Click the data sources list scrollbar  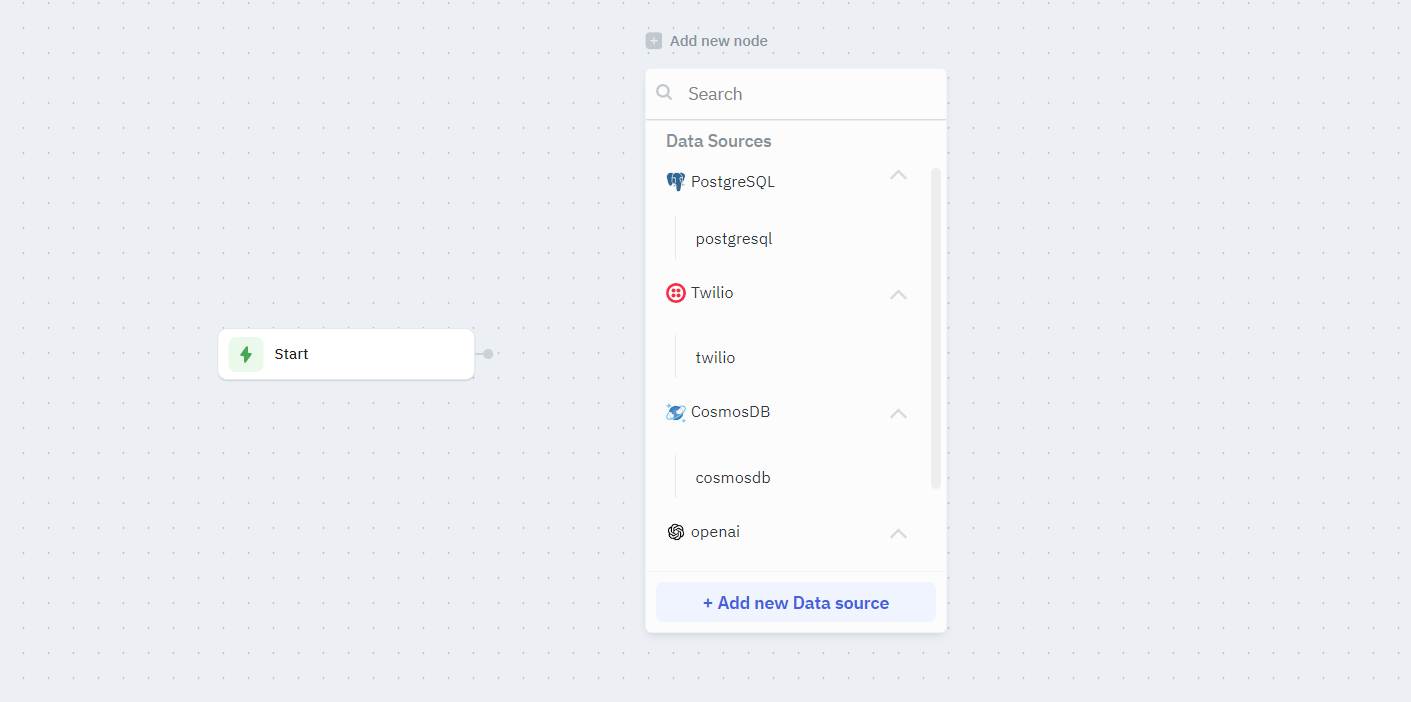tap(936, 328)
